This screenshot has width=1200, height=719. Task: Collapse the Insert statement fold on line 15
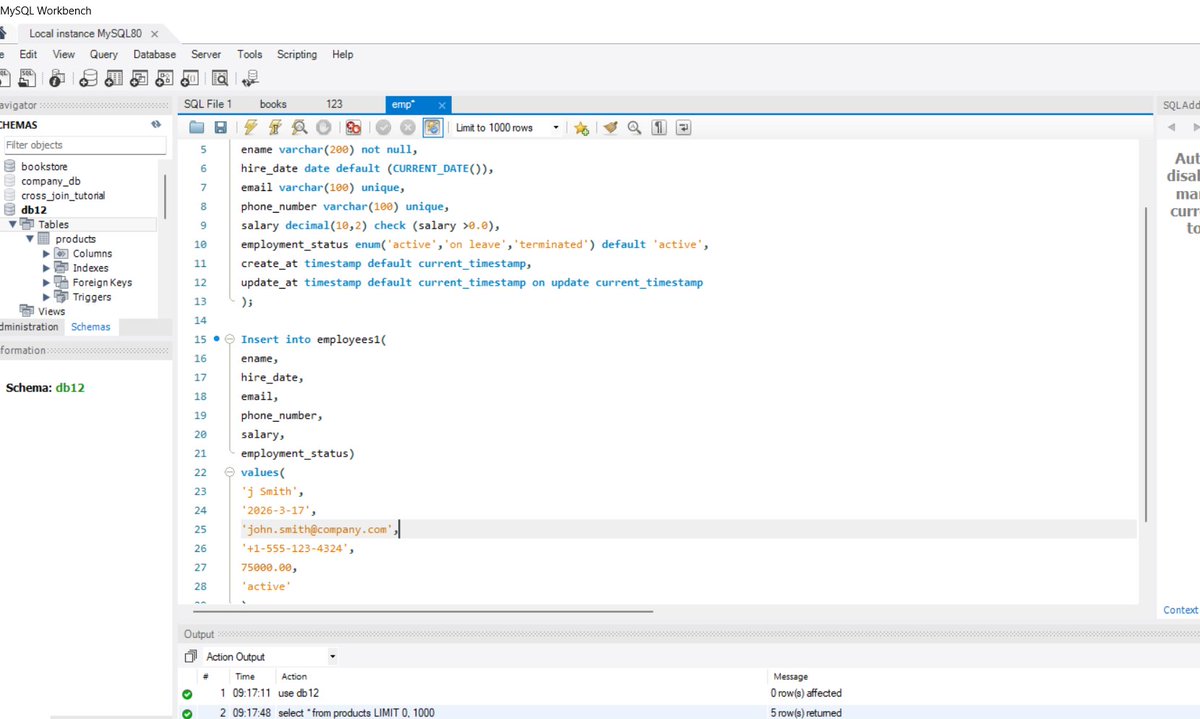pyautogui.click(x=231, y=340)
